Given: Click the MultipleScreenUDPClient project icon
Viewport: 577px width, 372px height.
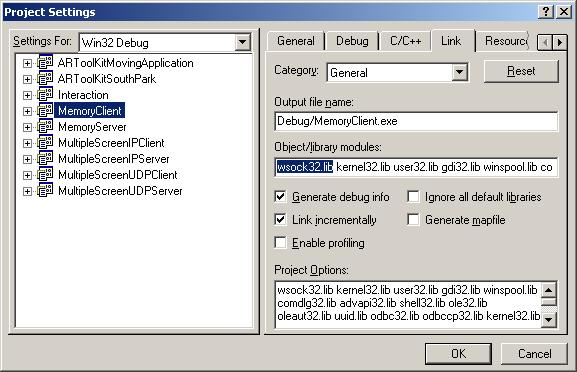Looking at the screenshot, I should coord(45,175).
